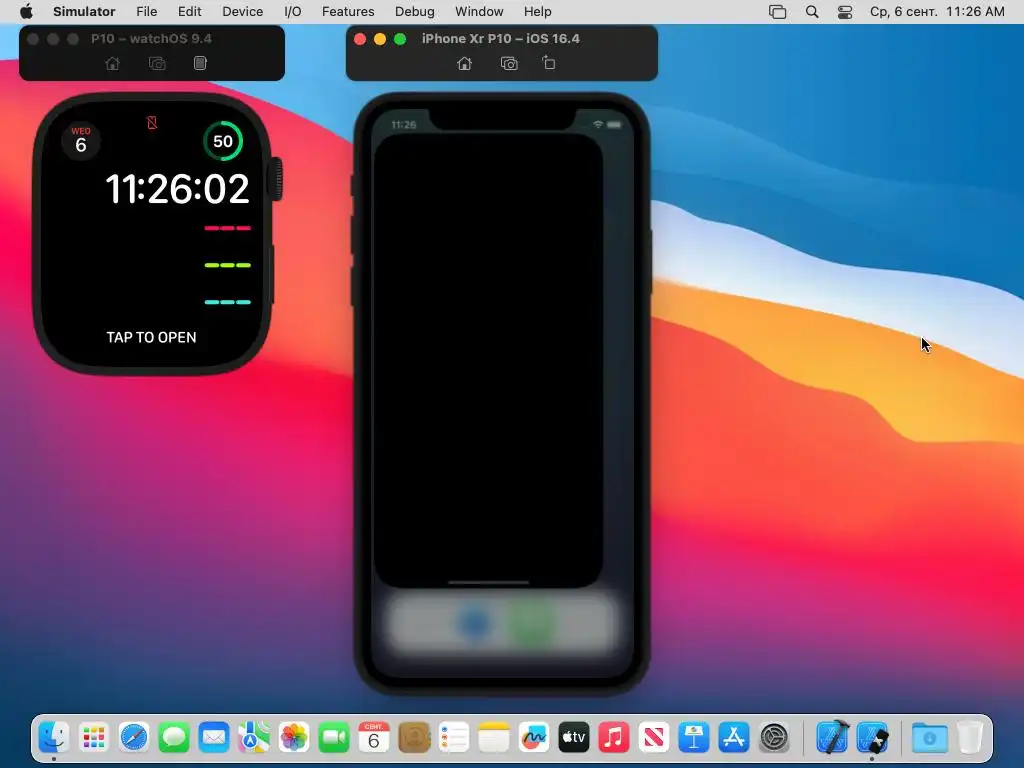1024x768 pixels.
Task: Click the P10 – watchOS 9.4 window title
Action: click(152, 39)
